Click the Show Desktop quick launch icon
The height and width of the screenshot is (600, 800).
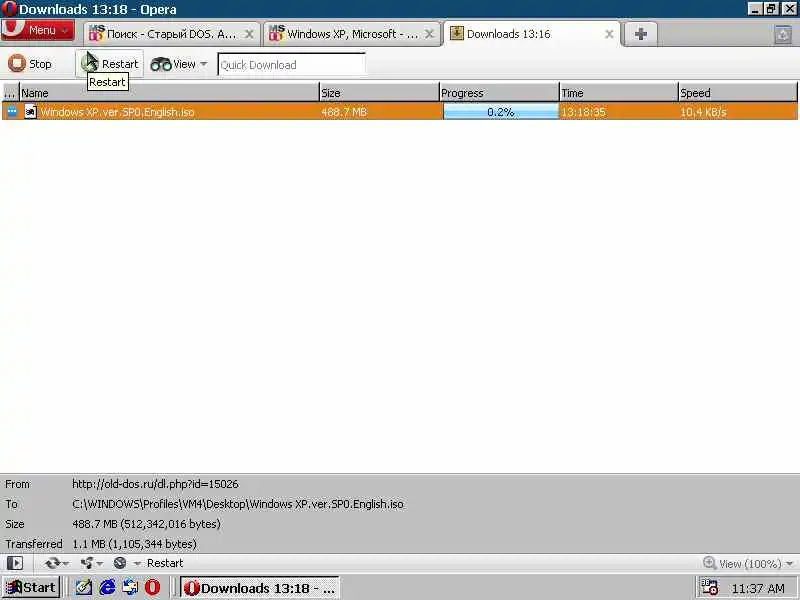84,587
